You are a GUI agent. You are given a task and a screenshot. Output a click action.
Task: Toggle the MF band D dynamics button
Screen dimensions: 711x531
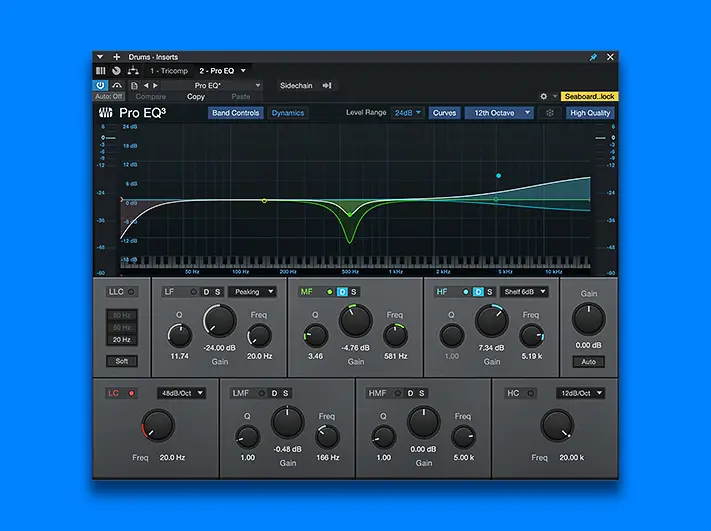pyautogui.click(x=343, y=292)
